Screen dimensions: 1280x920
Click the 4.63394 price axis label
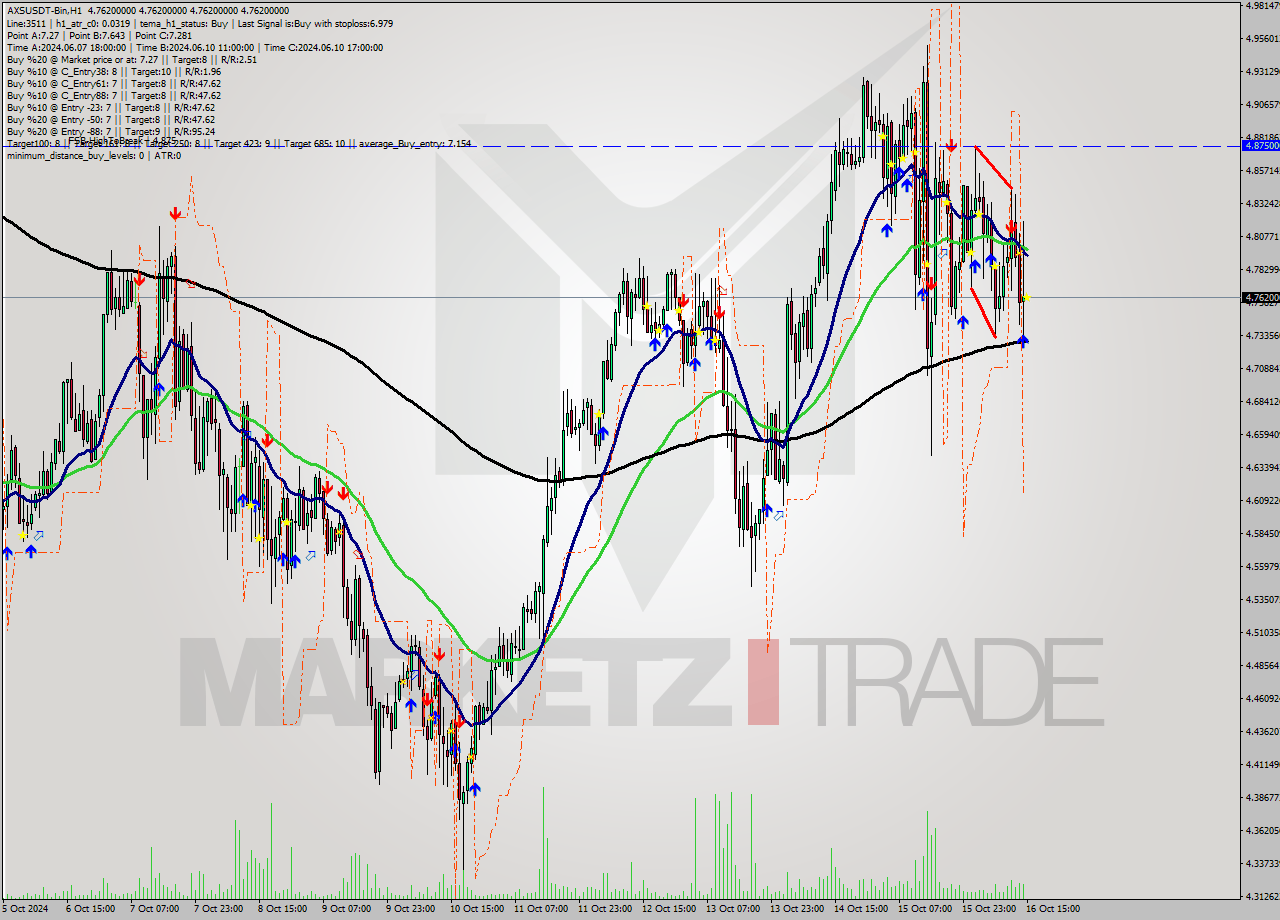(x=1261, y=467)
